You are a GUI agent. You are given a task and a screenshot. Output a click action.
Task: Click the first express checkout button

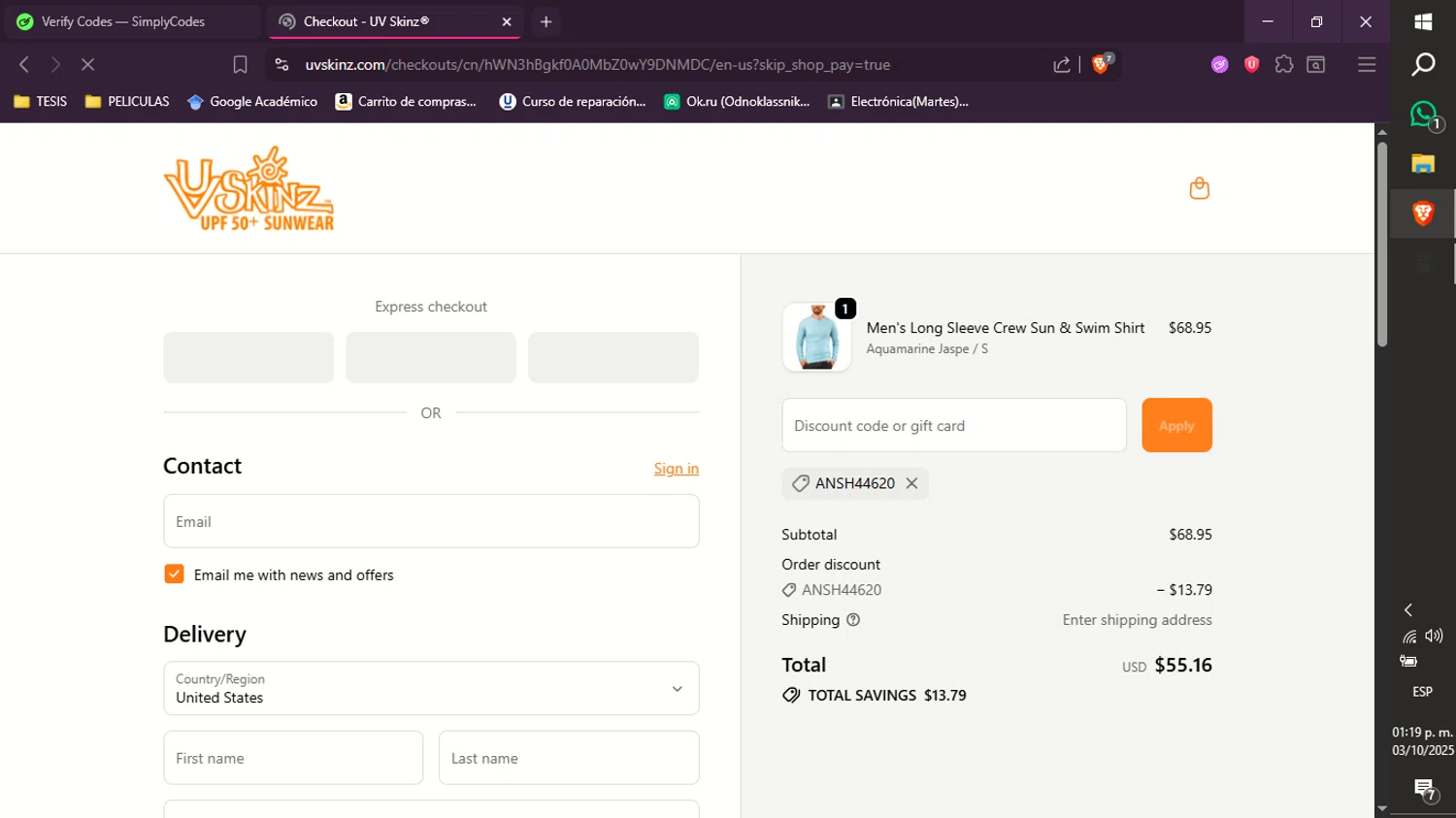248,357
